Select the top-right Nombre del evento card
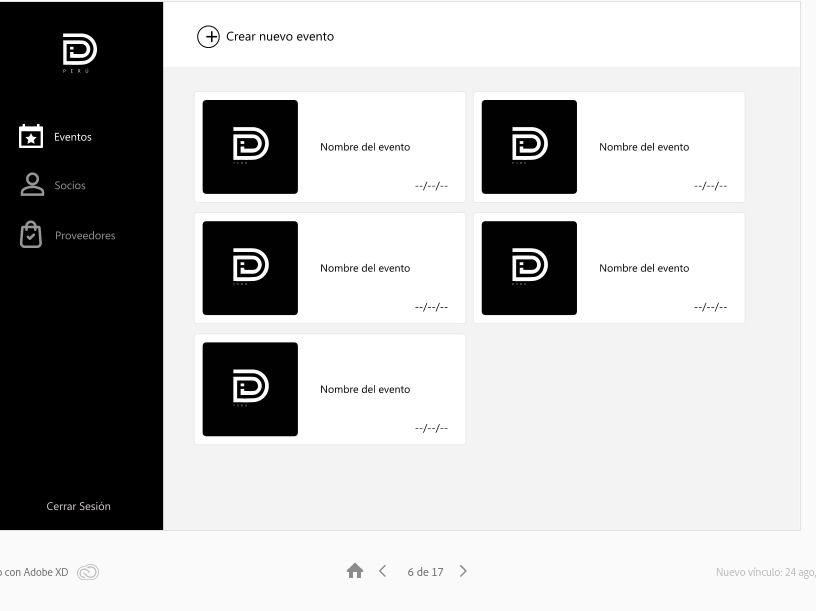This screenshot has height=611, width=816. [x=644, y=146]
